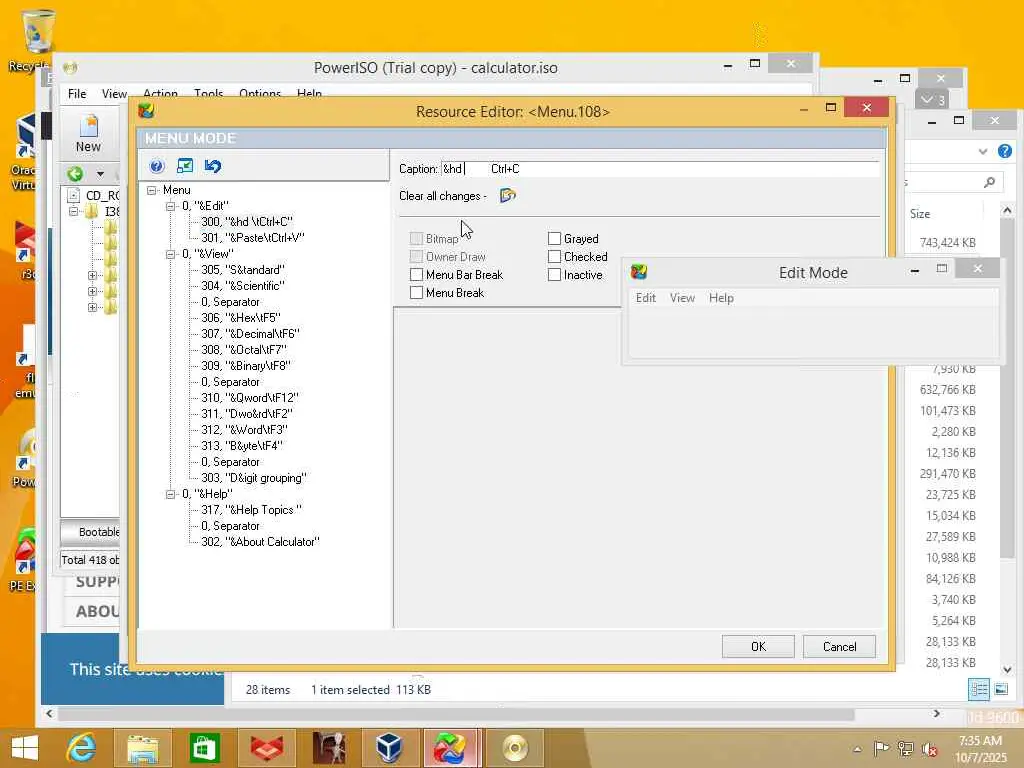The image size is (1024, 768).
Task: Open the File menu in PowerISO
Action: [x=77, y=94]
